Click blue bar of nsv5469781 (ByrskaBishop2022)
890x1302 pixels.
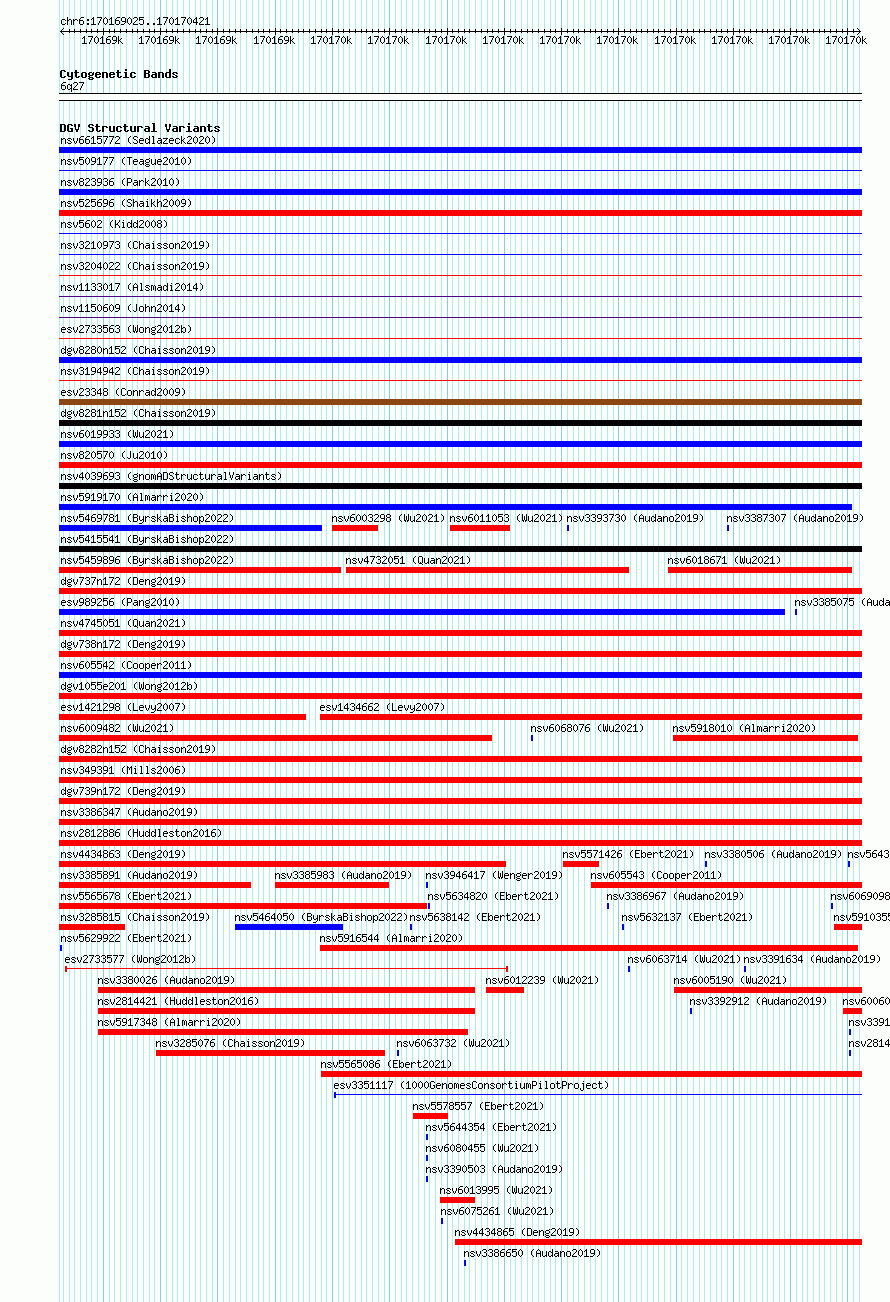coord(190,528)
